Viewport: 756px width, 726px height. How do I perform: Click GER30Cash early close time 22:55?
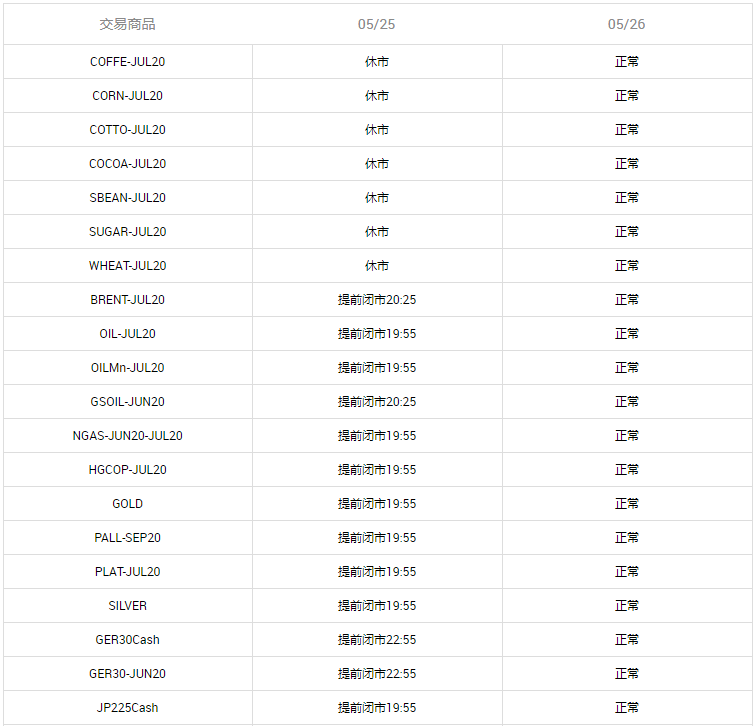377,640
